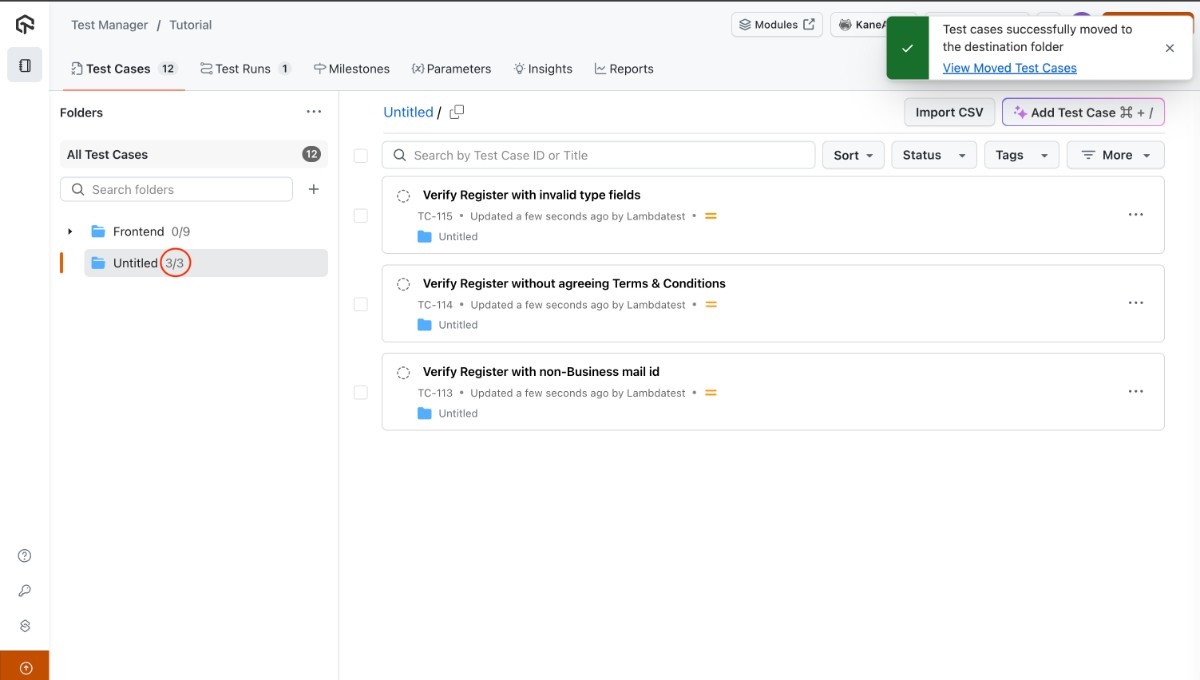1200x680 pixels.
Task: Switch to the Test Runs tab
Action: (244, 69)
